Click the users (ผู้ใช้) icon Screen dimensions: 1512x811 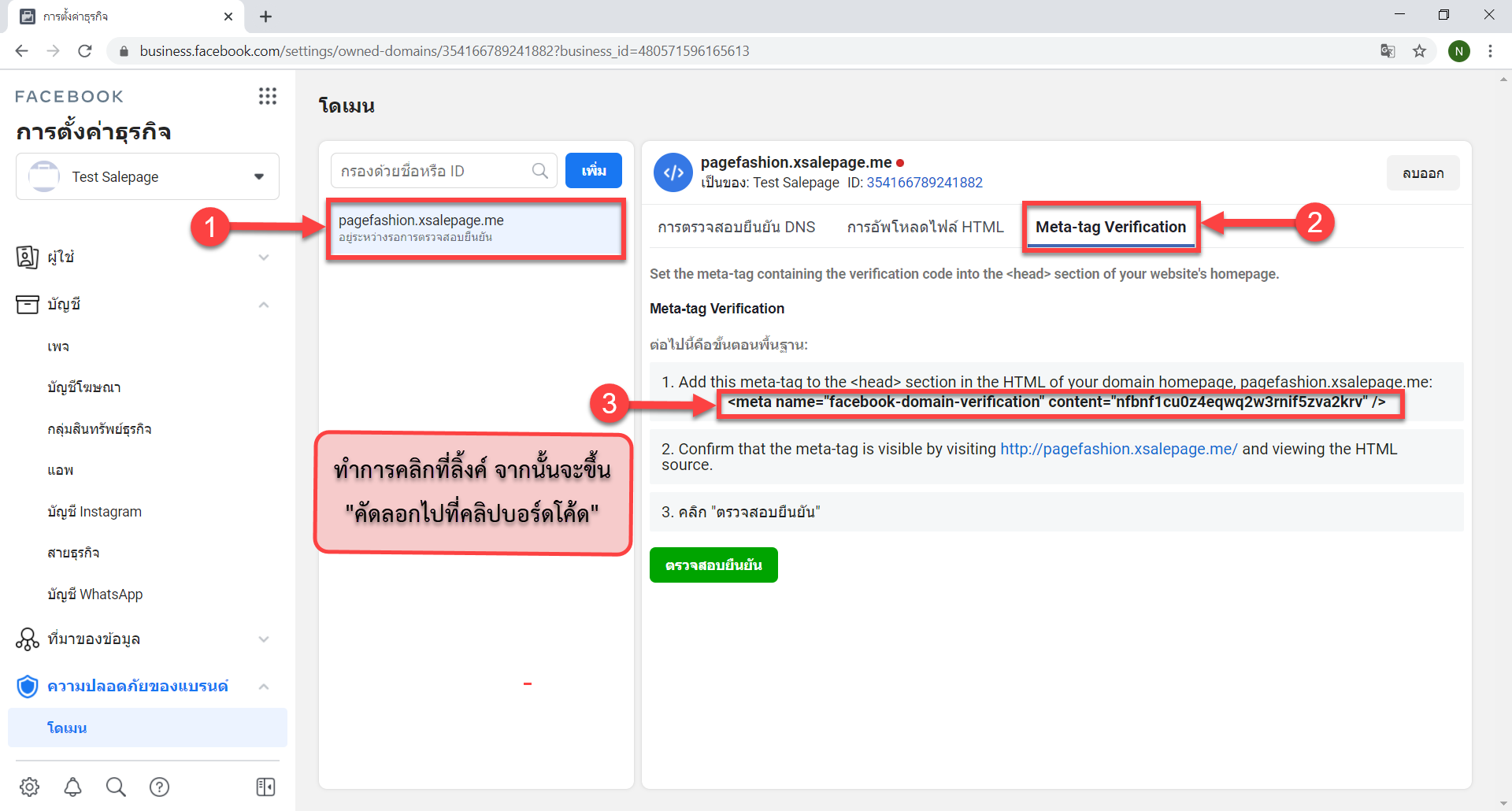[x=28, y=257]
